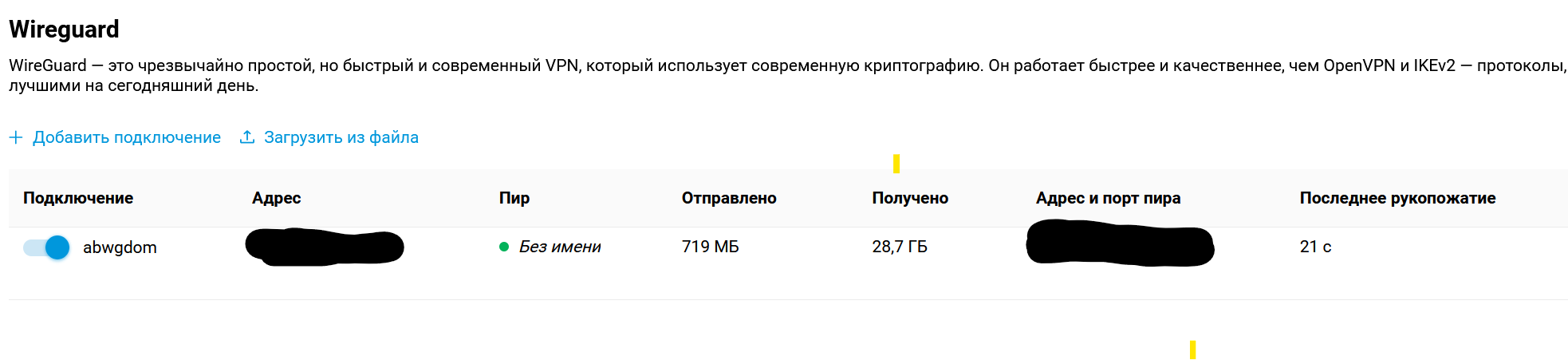Click the Последнее рукопожатие column header

1397,198
